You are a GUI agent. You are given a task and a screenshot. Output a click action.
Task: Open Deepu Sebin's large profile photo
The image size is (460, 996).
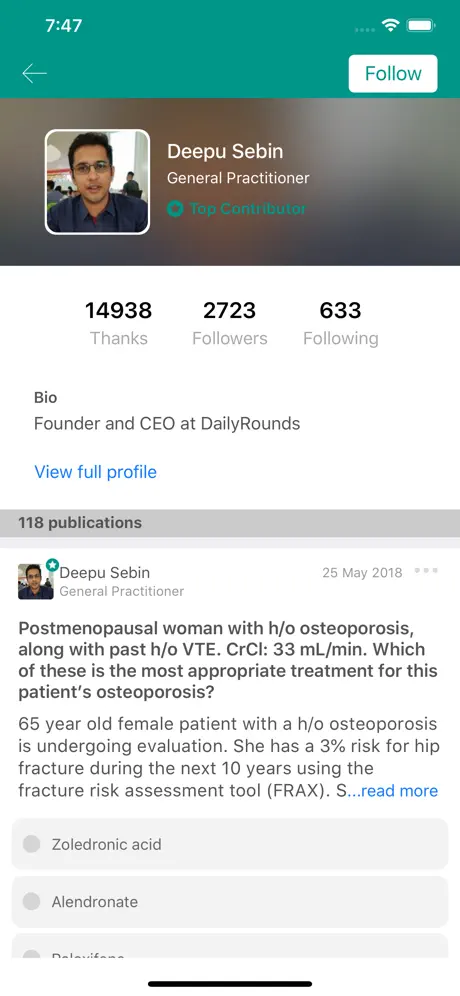[97, 182]
